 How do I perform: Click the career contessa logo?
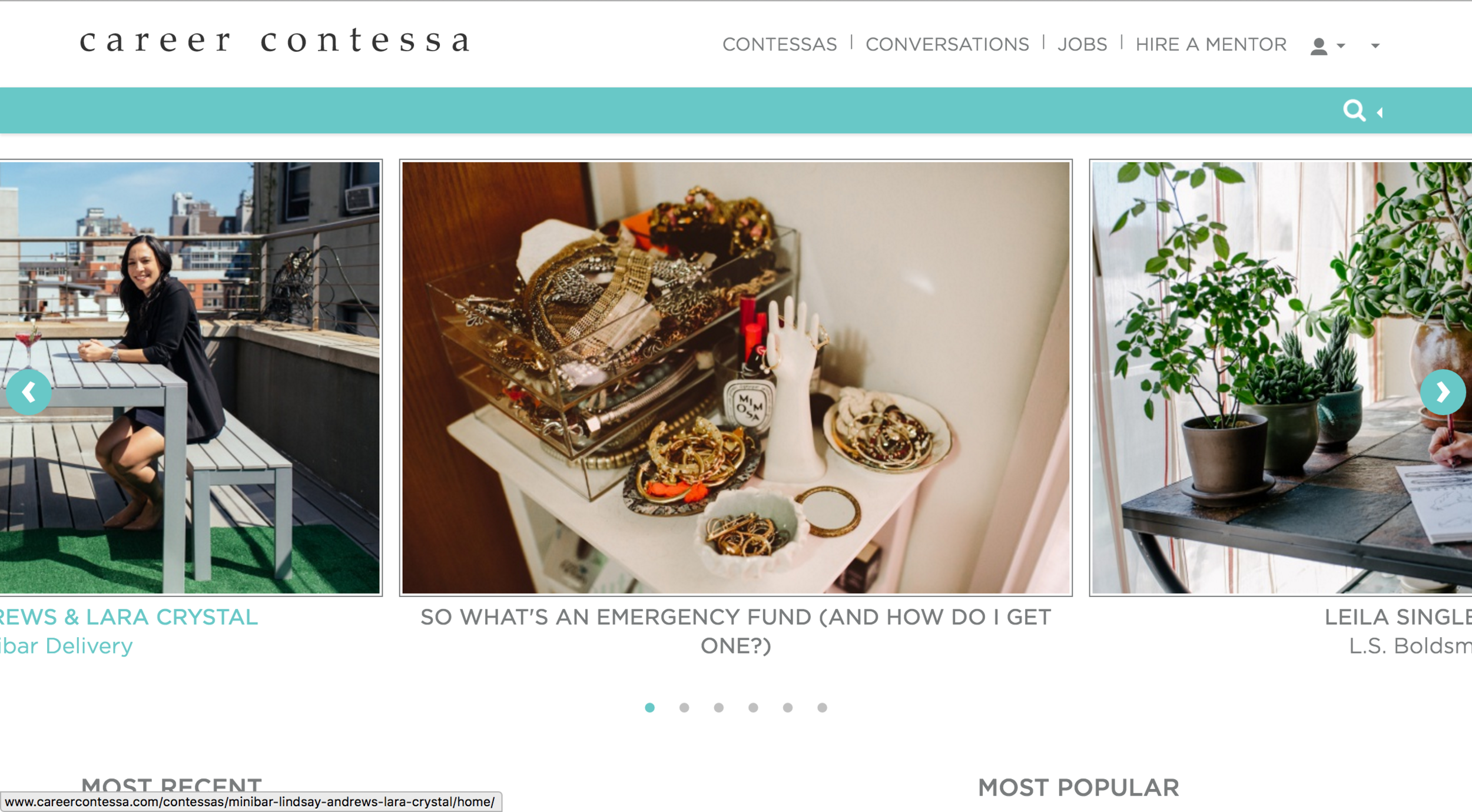(x=274, y=41)
